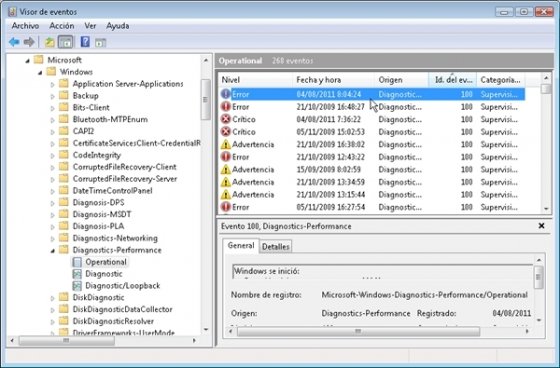Switch to the Detalles tab
Screen dimensions: 560x368
coord(276,247)
